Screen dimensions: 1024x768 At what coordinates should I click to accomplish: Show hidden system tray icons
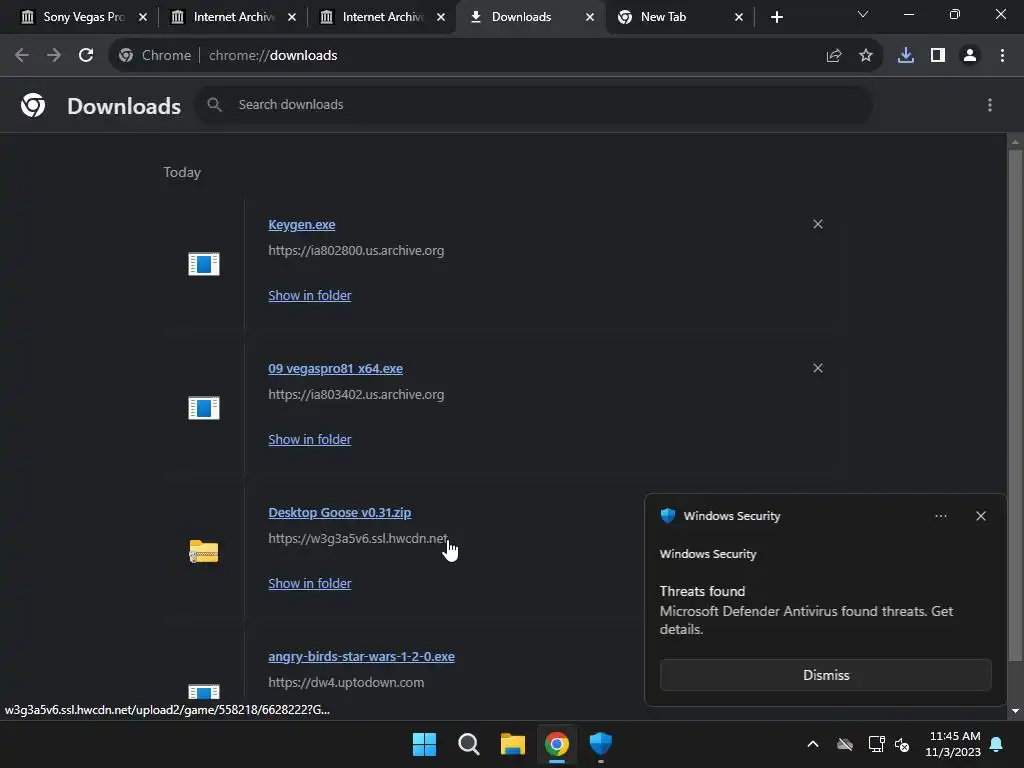812,744
